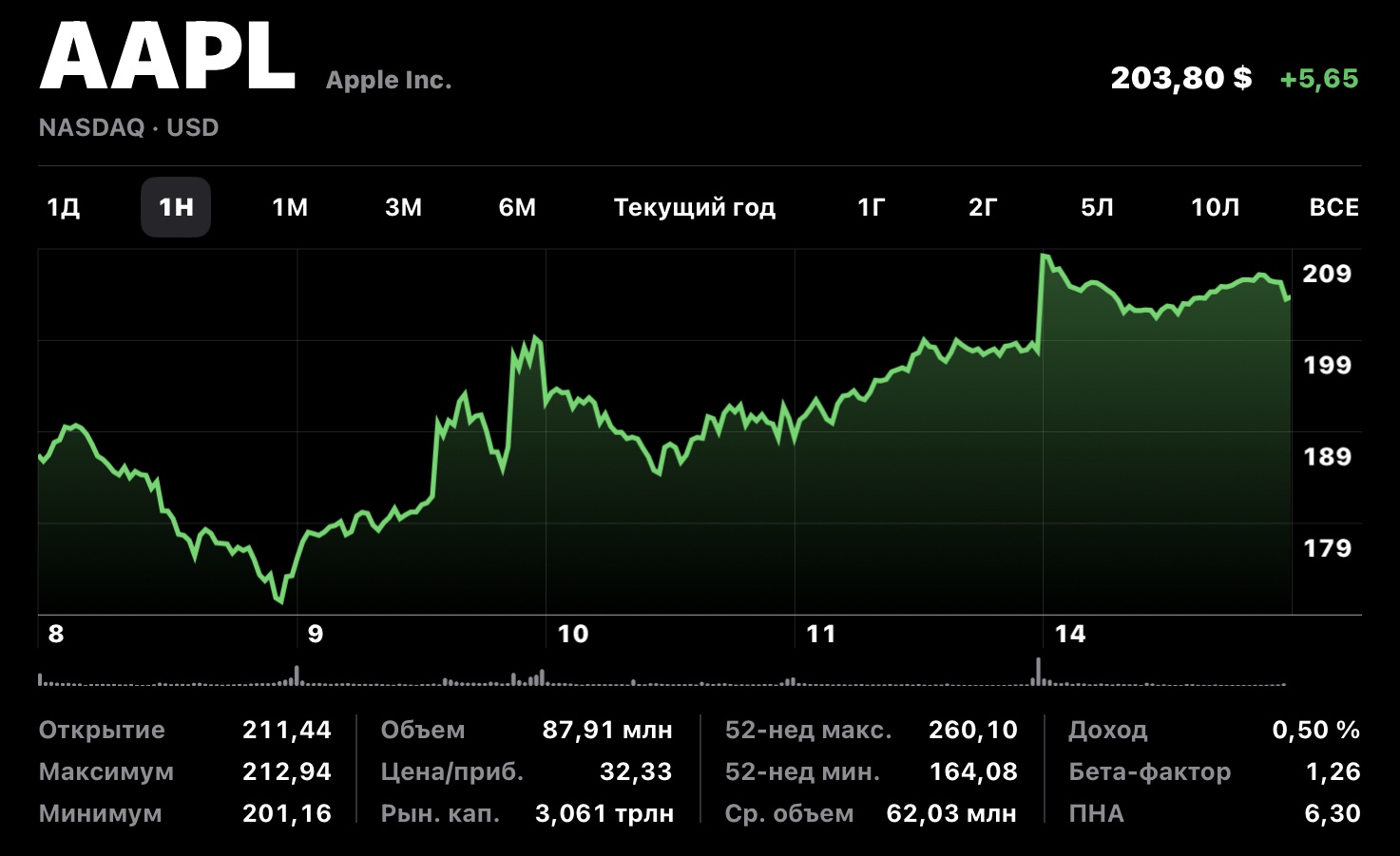Viewport: 1400px width, 856px height.
Task: Click date label 14 on the chart axis
Action: pos(1070,634)
